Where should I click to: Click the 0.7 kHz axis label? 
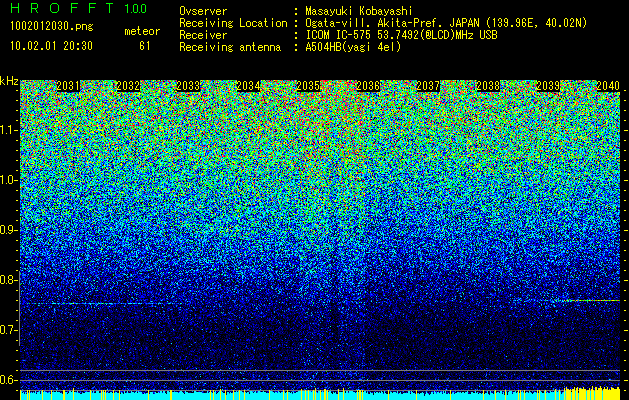8,330
